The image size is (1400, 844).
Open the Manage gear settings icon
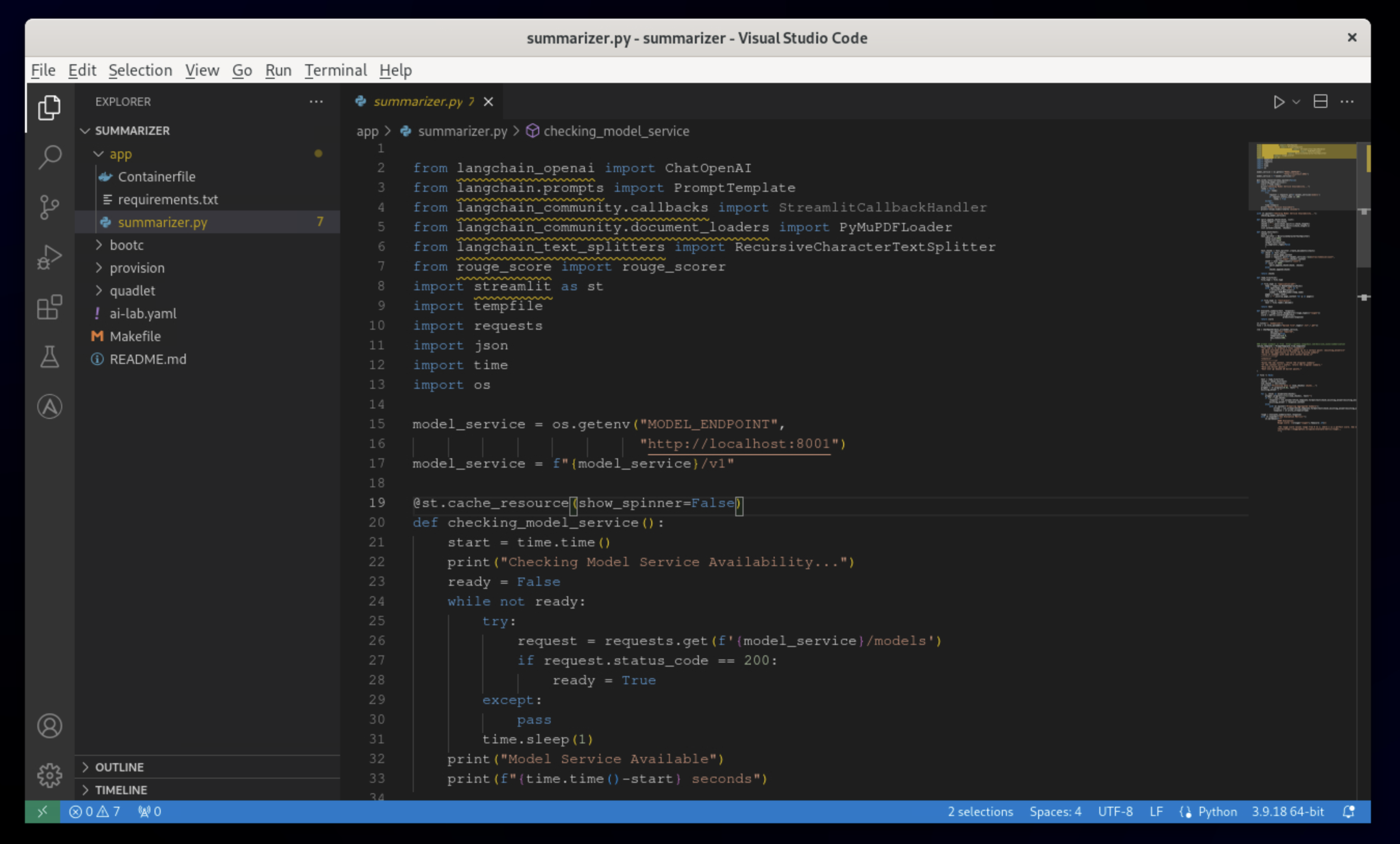(49, 775)
